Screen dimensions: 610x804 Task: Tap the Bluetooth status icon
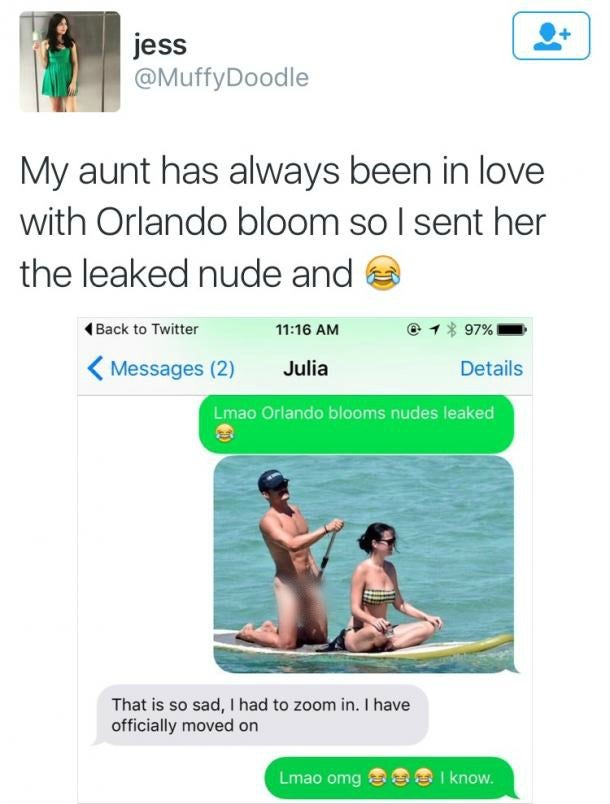point(452,329)
